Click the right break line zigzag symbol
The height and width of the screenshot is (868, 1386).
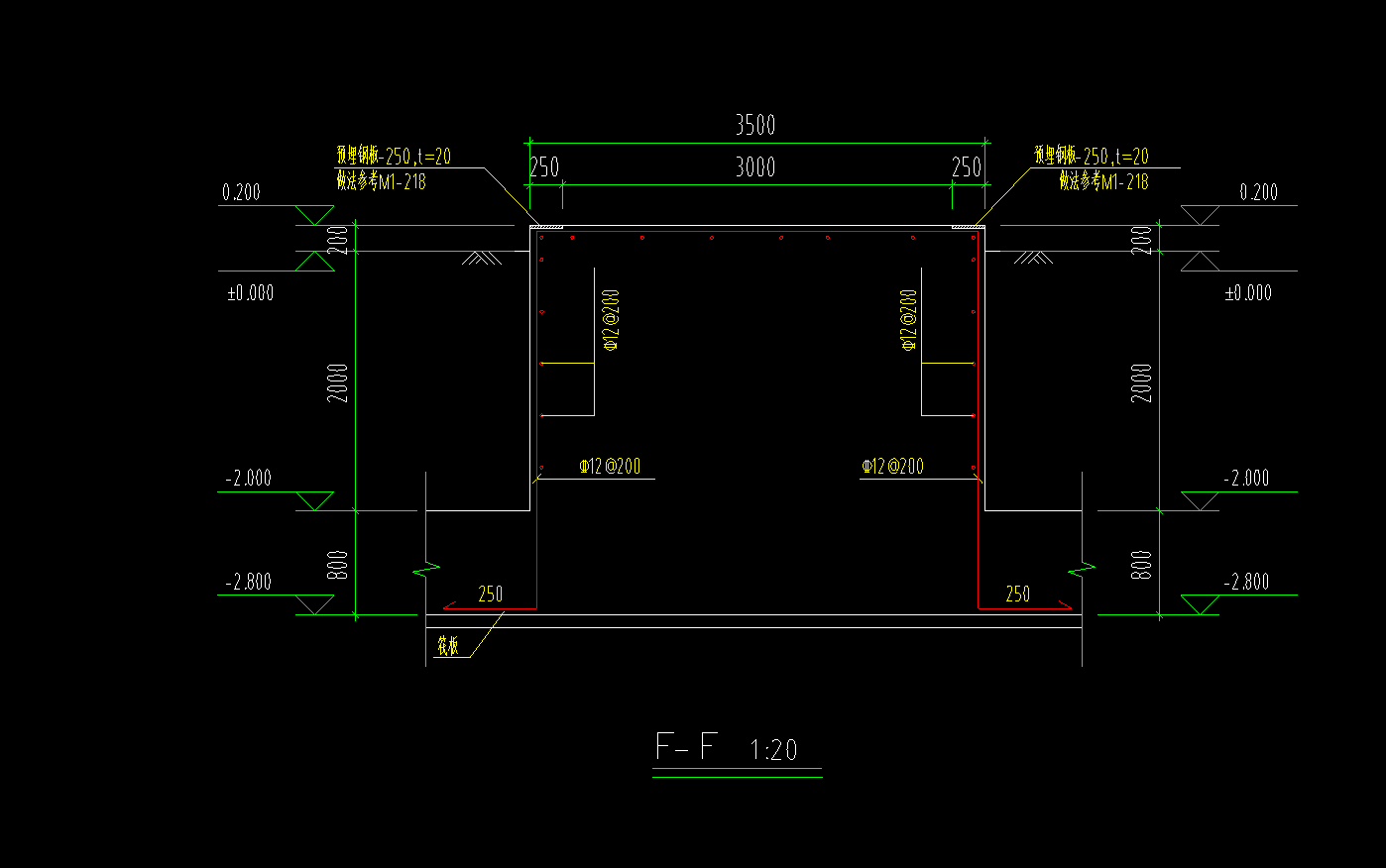(x=1082, y=570)
